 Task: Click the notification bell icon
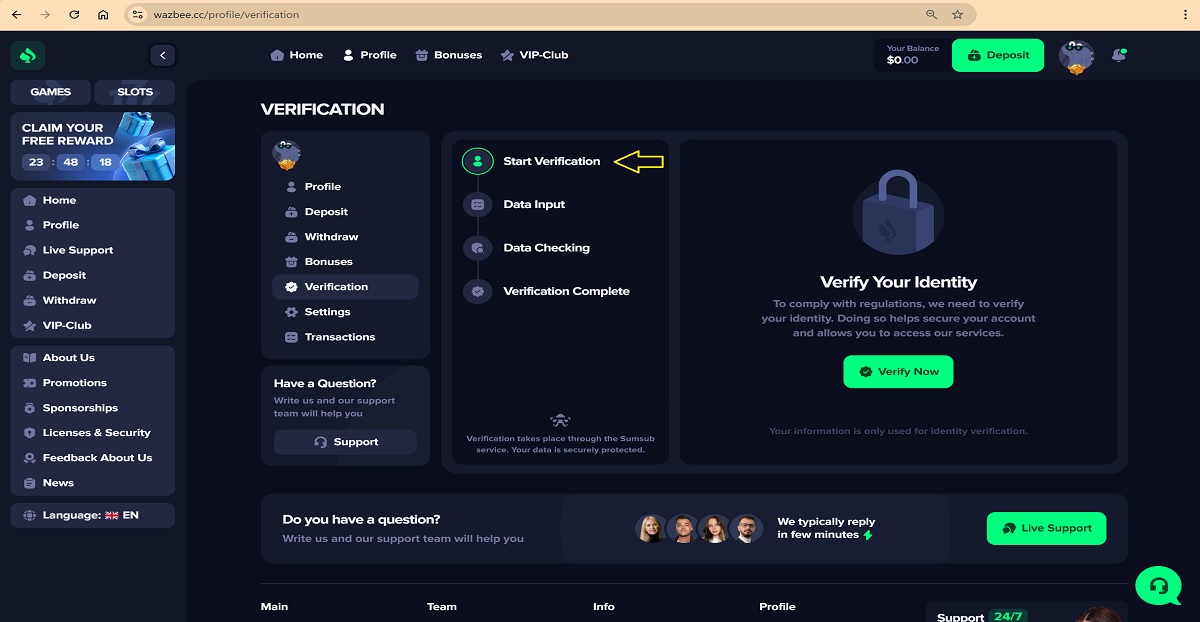click(1118, 55)
